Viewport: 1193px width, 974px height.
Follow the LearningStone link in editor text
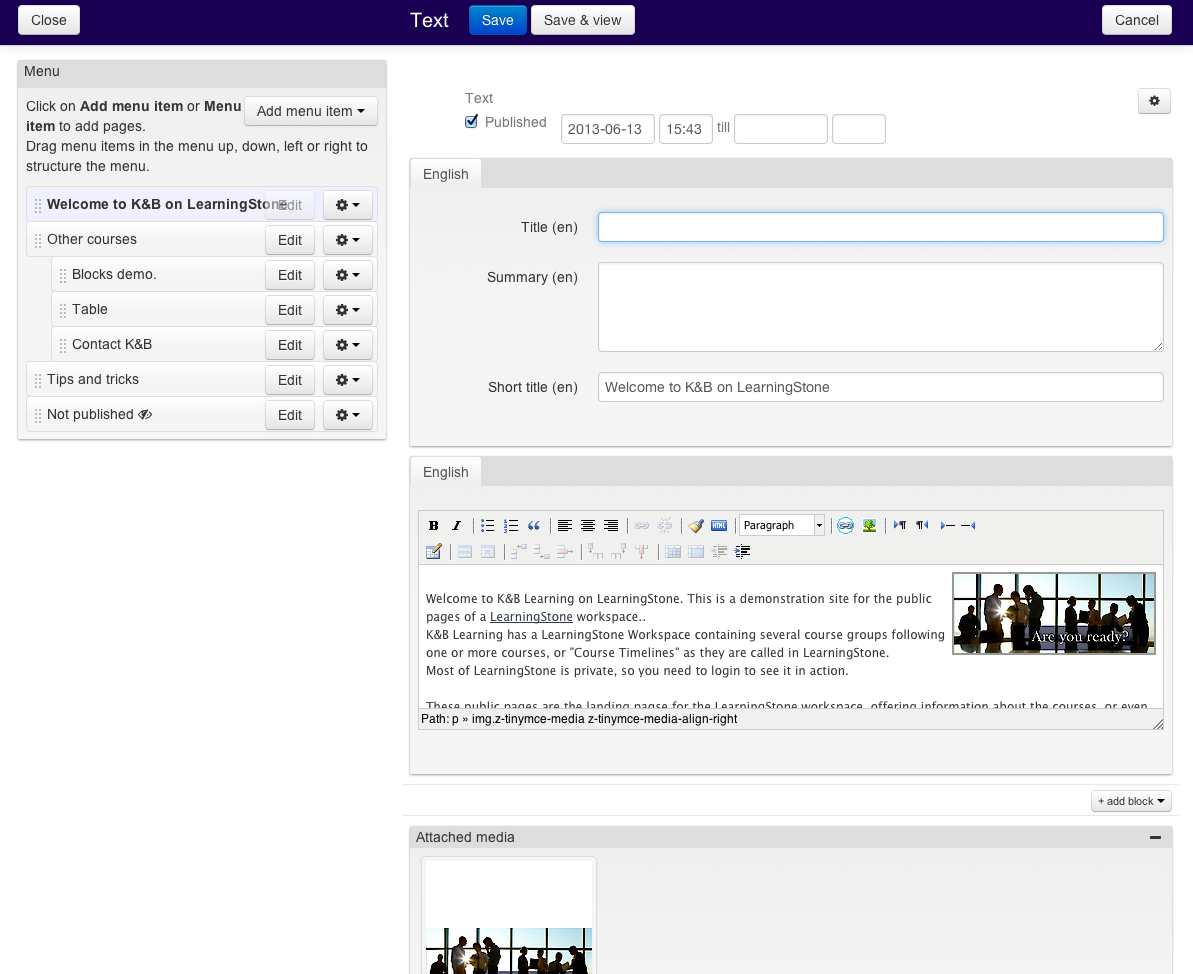point(531,617)
